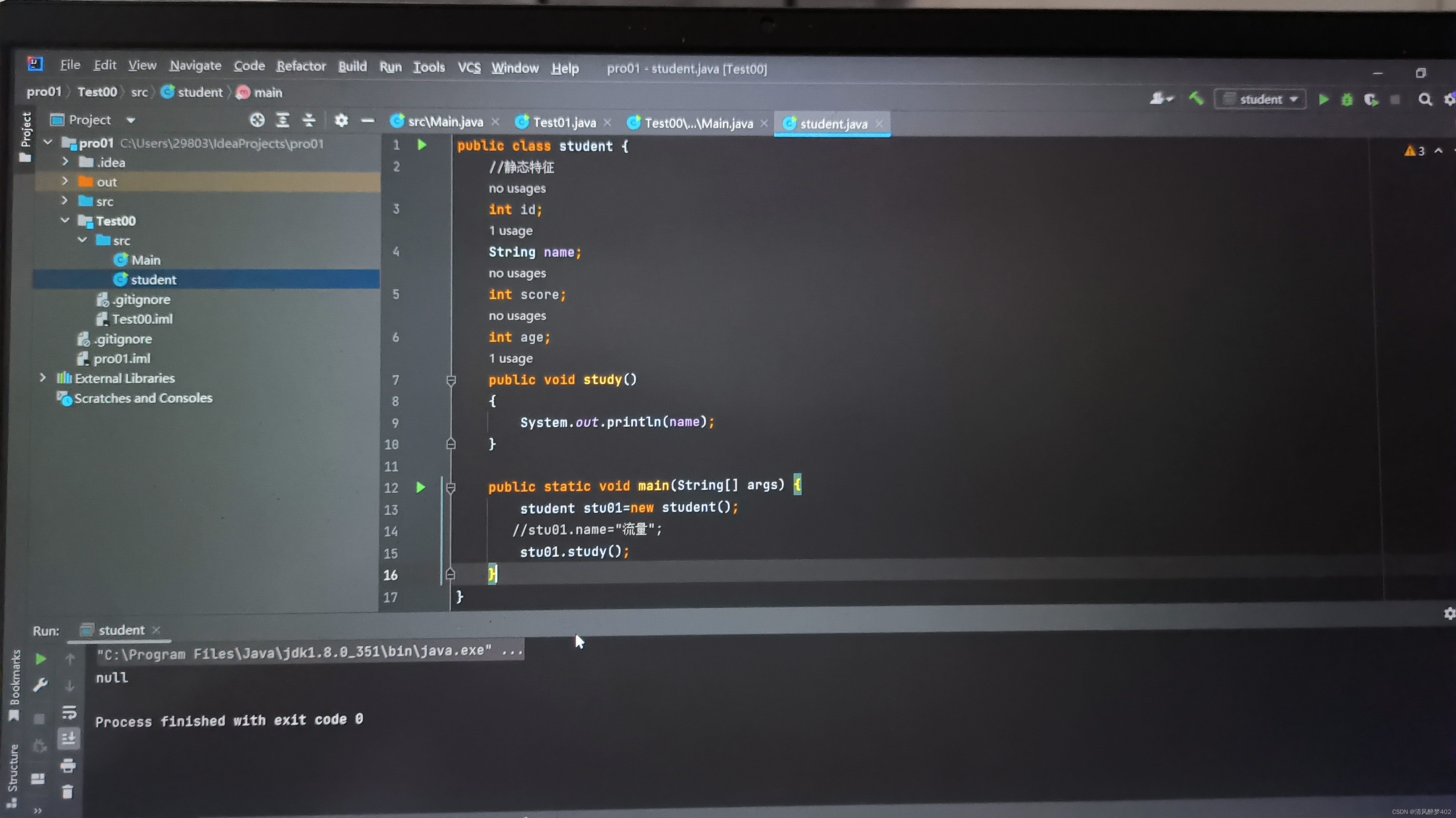Toggle the Bookmarks tool window side button
Image resolution: width=1456 pixels, height=818 pixels.
(15, 685)
